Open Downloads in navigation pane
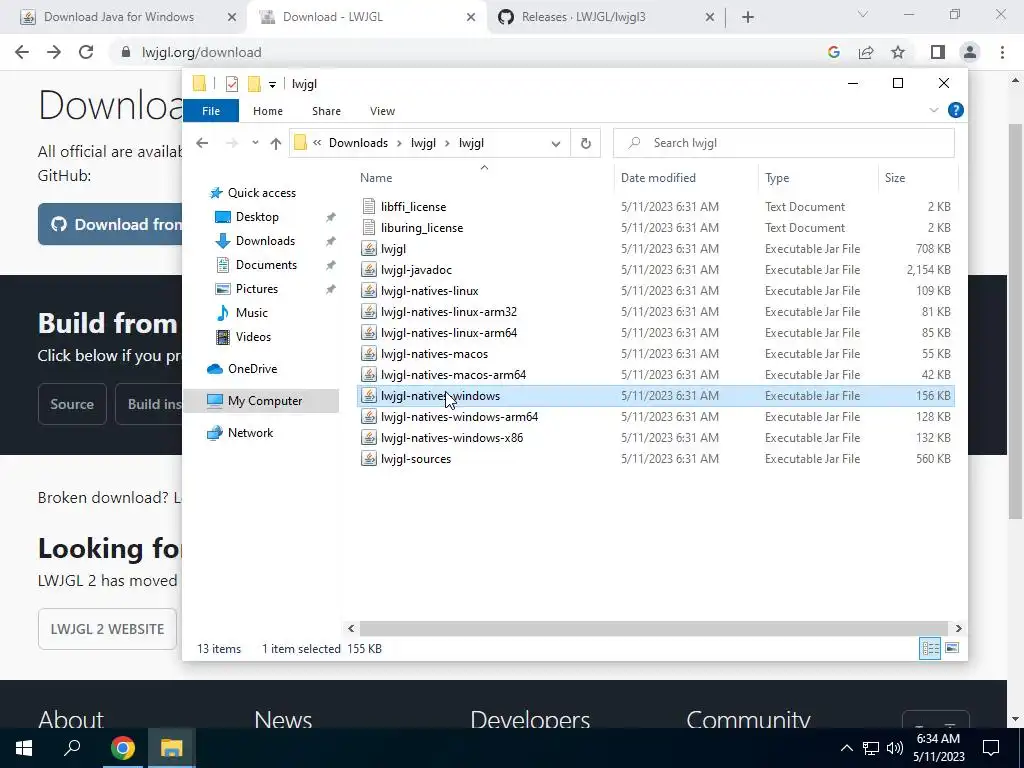The height and width of the screenshot is (768, 1024). [x=264, y=241]
